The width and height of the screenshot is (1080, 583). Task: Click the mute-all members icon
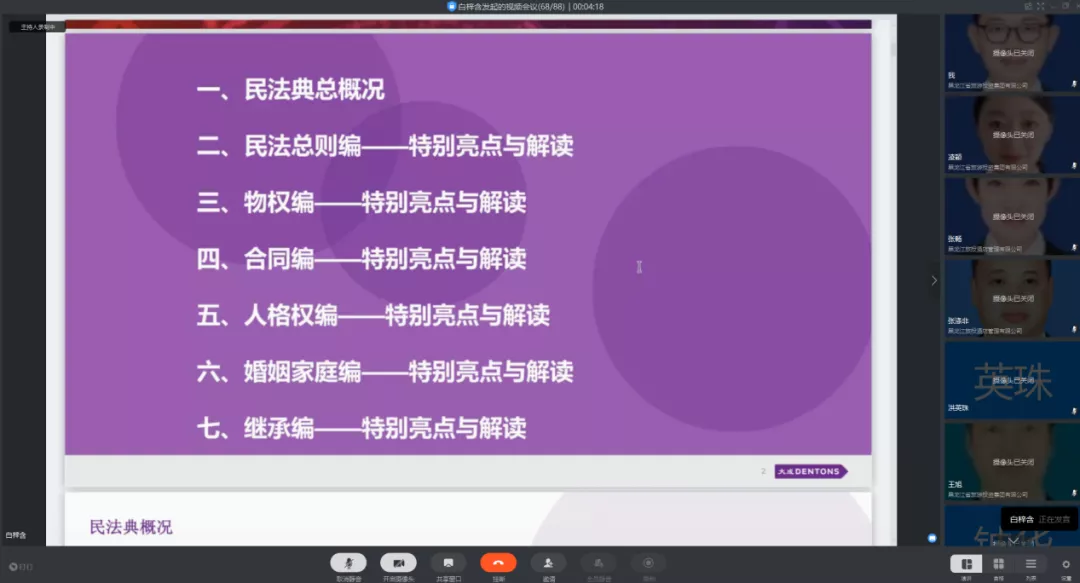coord(599,563)
